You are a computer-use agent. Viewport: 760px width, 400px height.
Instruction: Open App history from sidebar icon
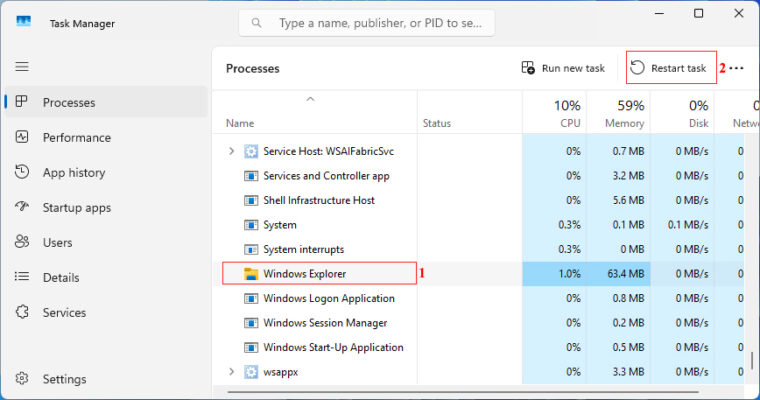(22, 173)
